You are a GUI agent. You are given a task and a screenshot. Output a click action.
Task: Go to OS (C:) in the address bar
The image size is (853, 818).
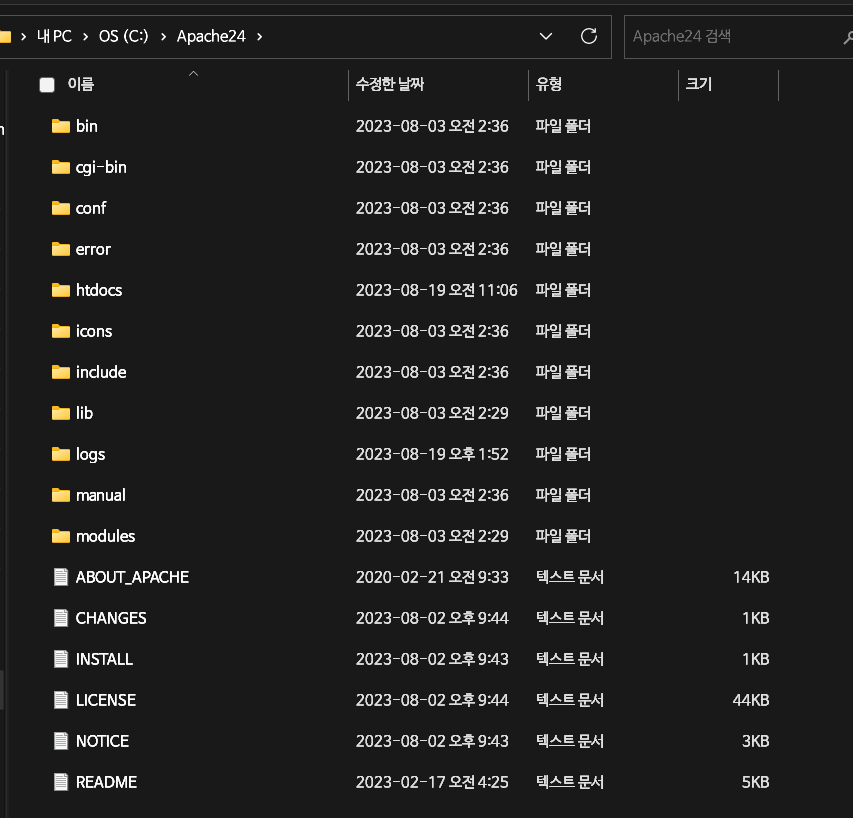pos(123,36)
